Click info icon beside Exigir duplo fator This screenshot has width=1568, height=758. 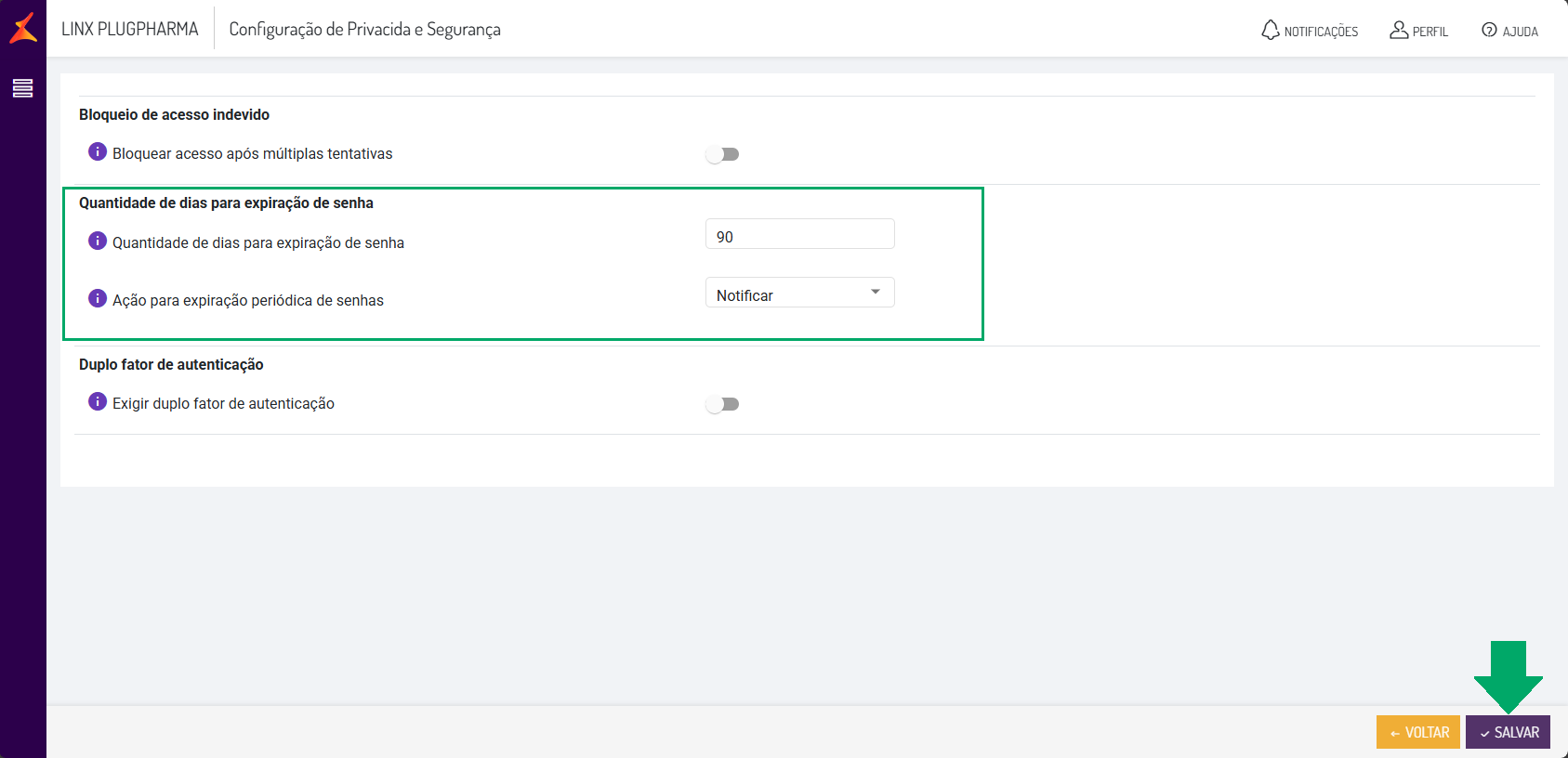click(x=98, y=401)
